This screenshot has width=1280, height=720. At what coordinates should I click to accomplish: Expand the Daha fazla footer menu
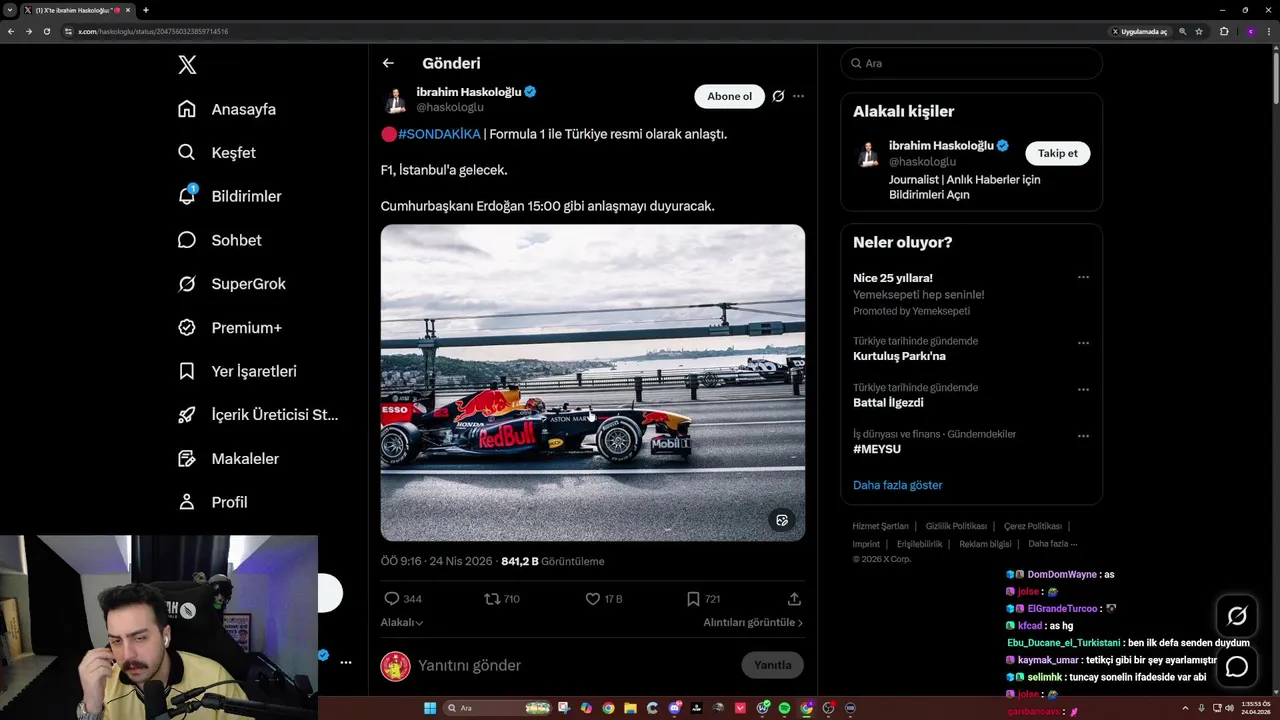pyautogui.click(x=1052, y=544)
